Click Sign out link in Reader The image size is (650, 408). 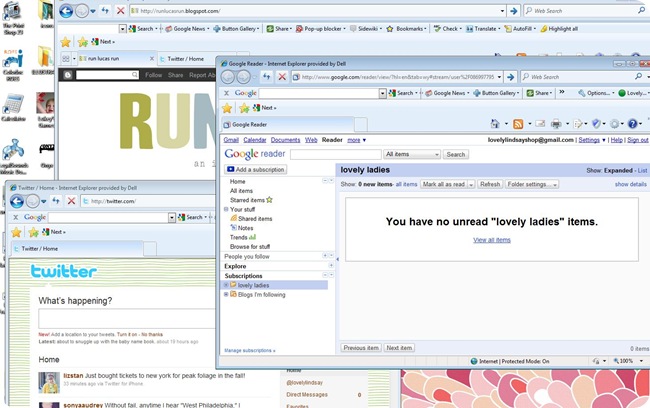[x=638, y=140]
